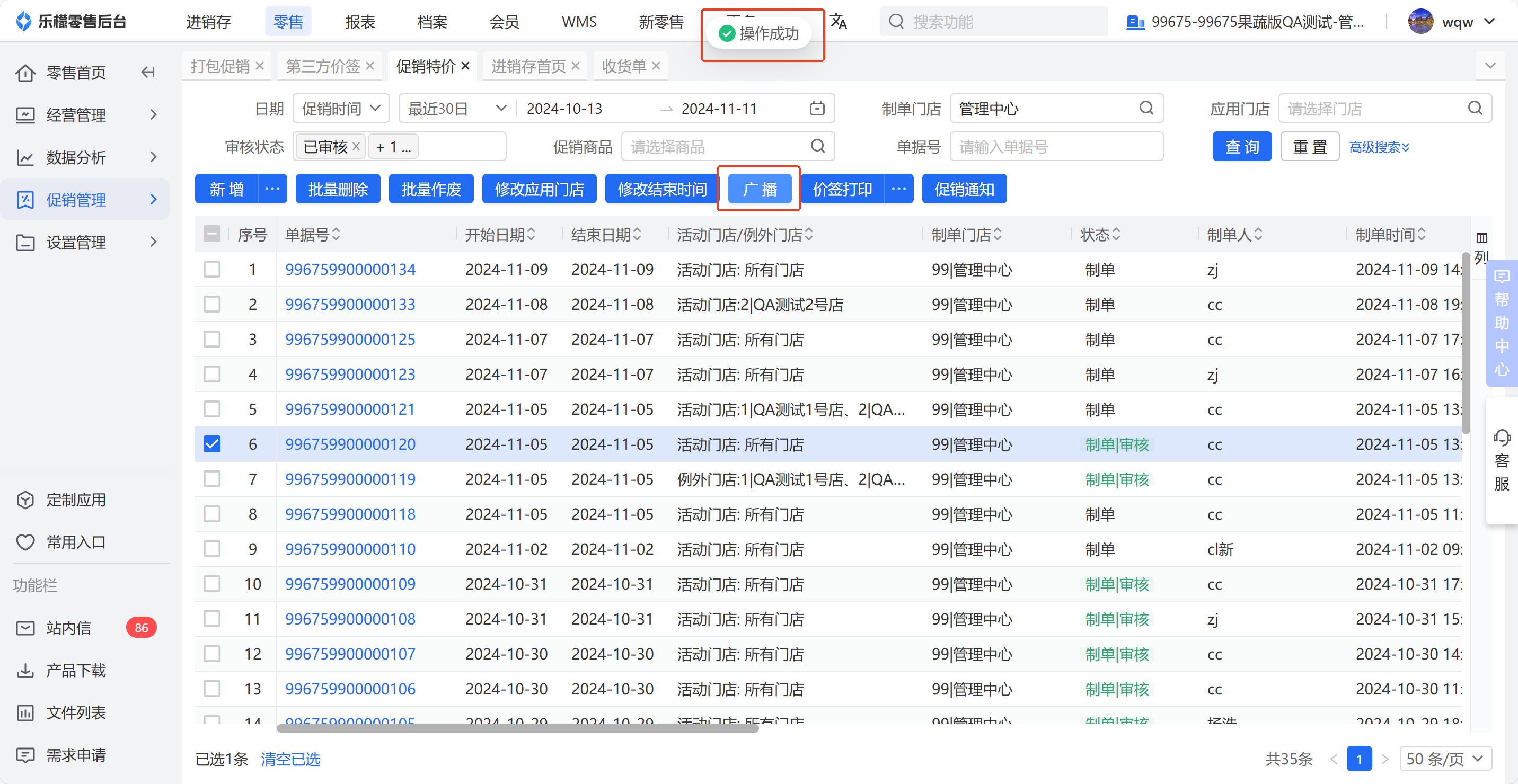Image resolution: width=1518 pixels, height=784 pixels.
Task: Uncheck the row for 996759900000120
Action: tap(211, 444)
